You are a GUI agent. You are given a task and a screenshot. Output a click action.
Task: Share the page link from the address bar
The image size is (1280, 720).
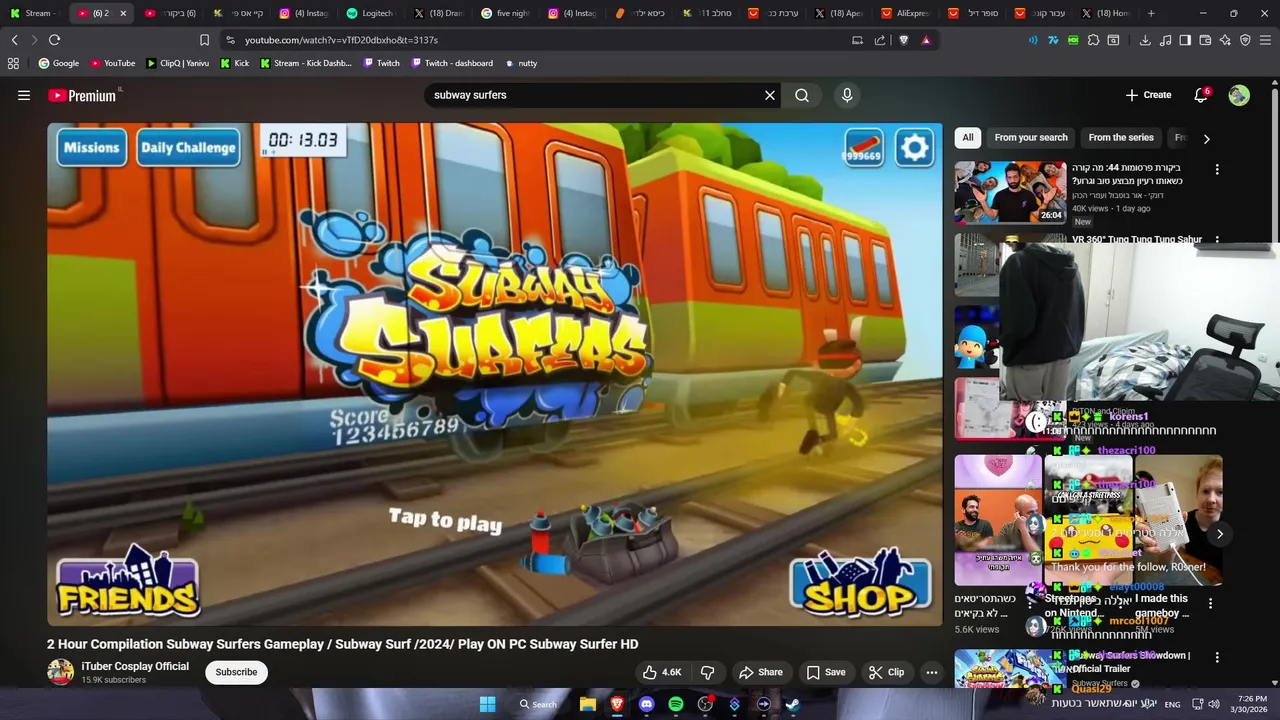(x=880, y=40)
